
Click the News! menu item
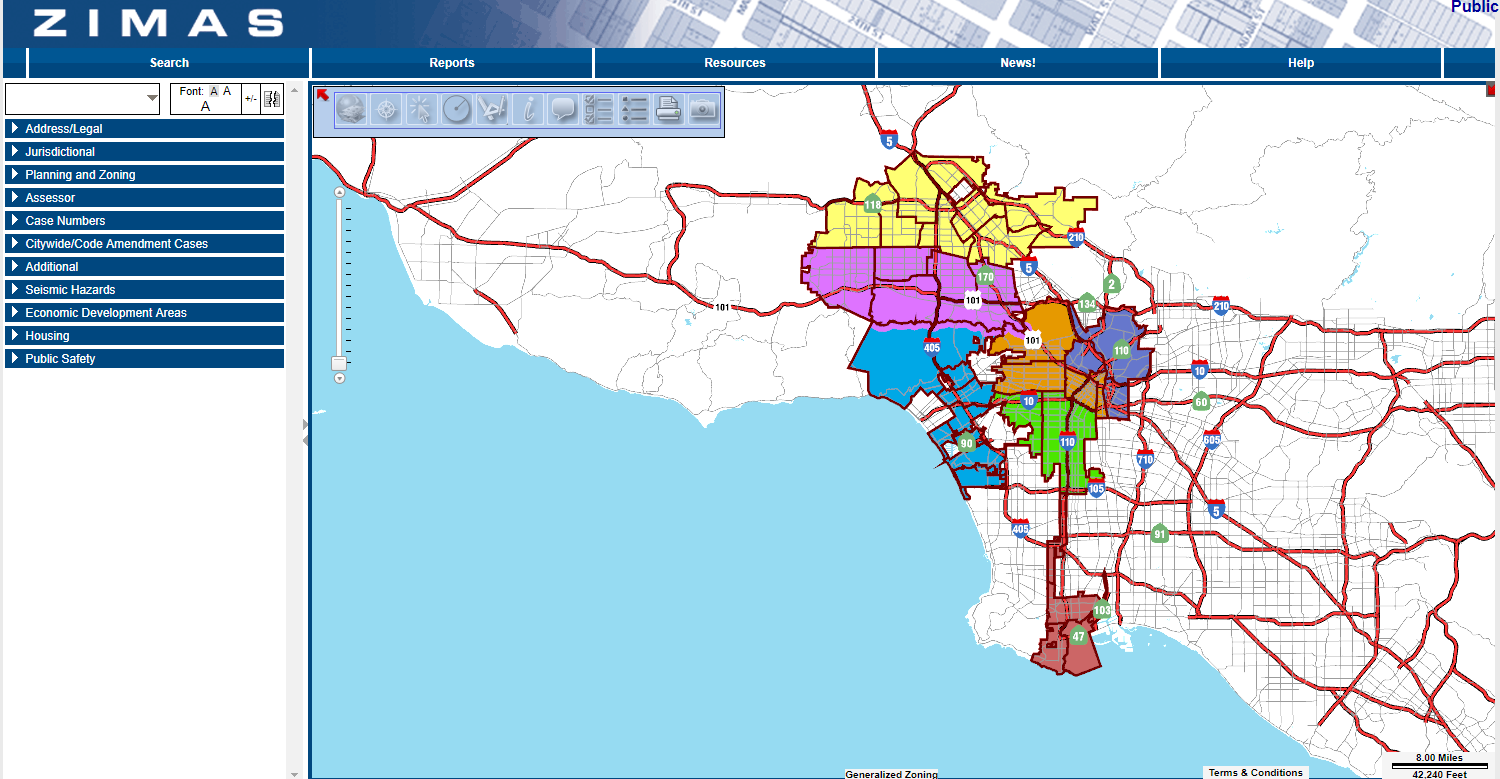tap(1017, 62)
